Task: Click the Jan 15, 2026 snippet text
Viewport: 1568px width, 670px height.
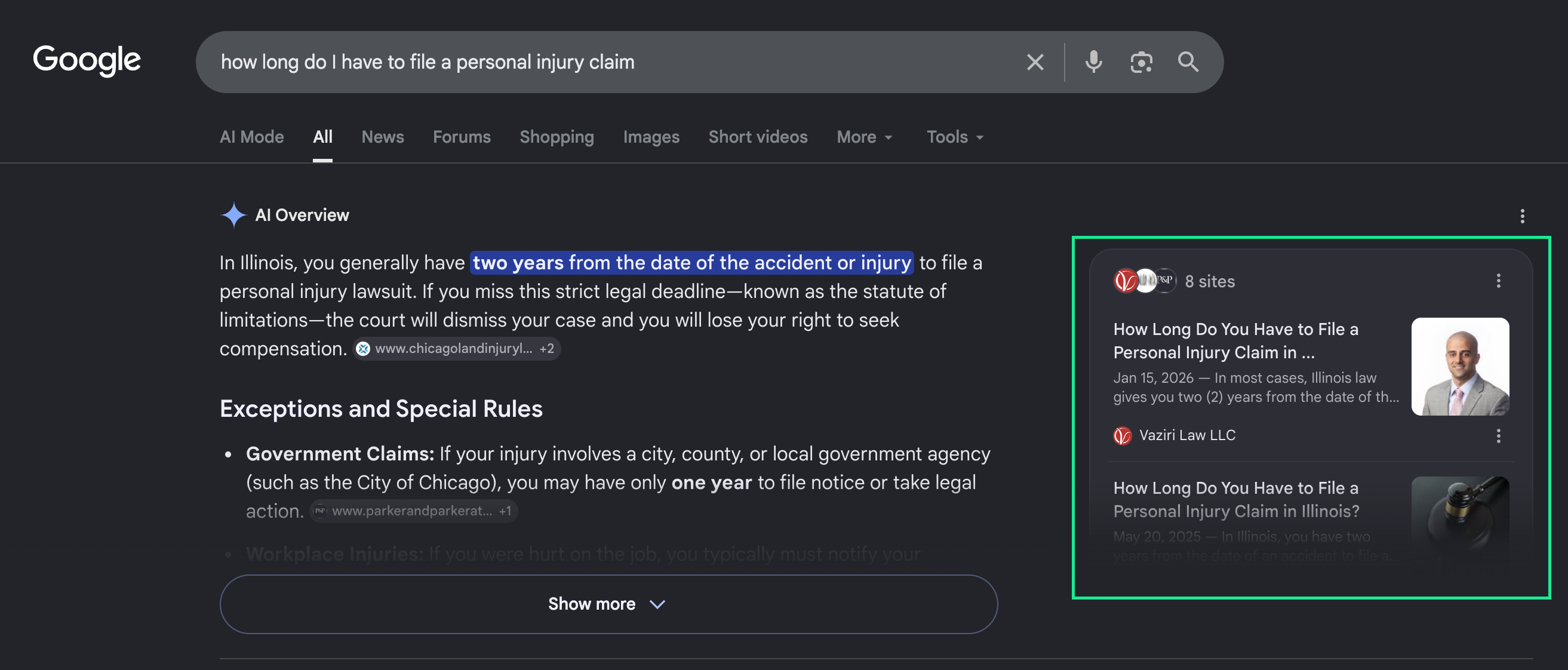Action: 1255,387
